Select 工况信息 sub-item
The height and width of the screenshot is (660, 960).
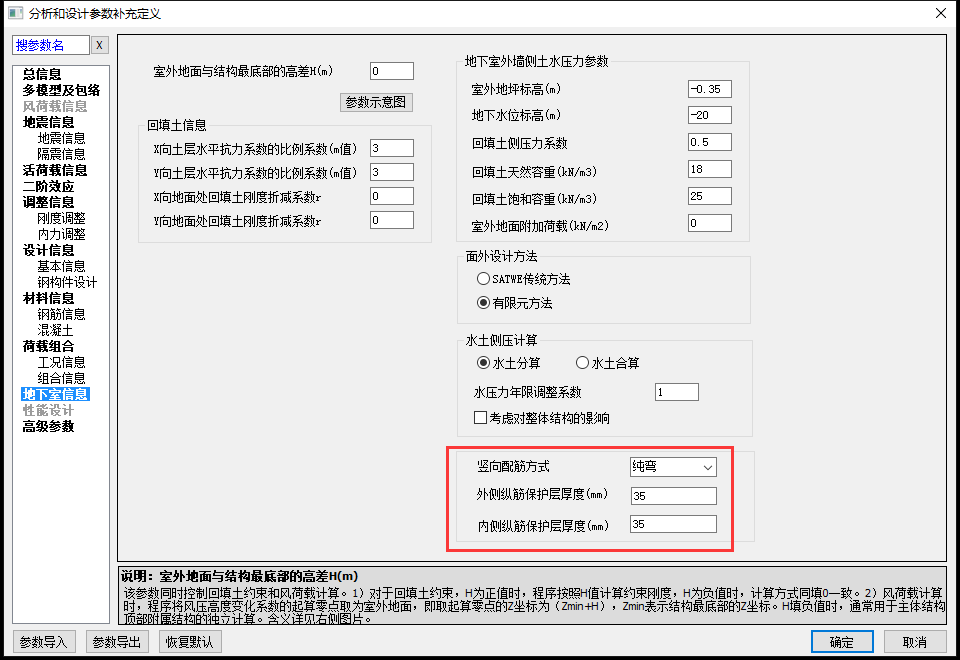(x=61, y=362)
